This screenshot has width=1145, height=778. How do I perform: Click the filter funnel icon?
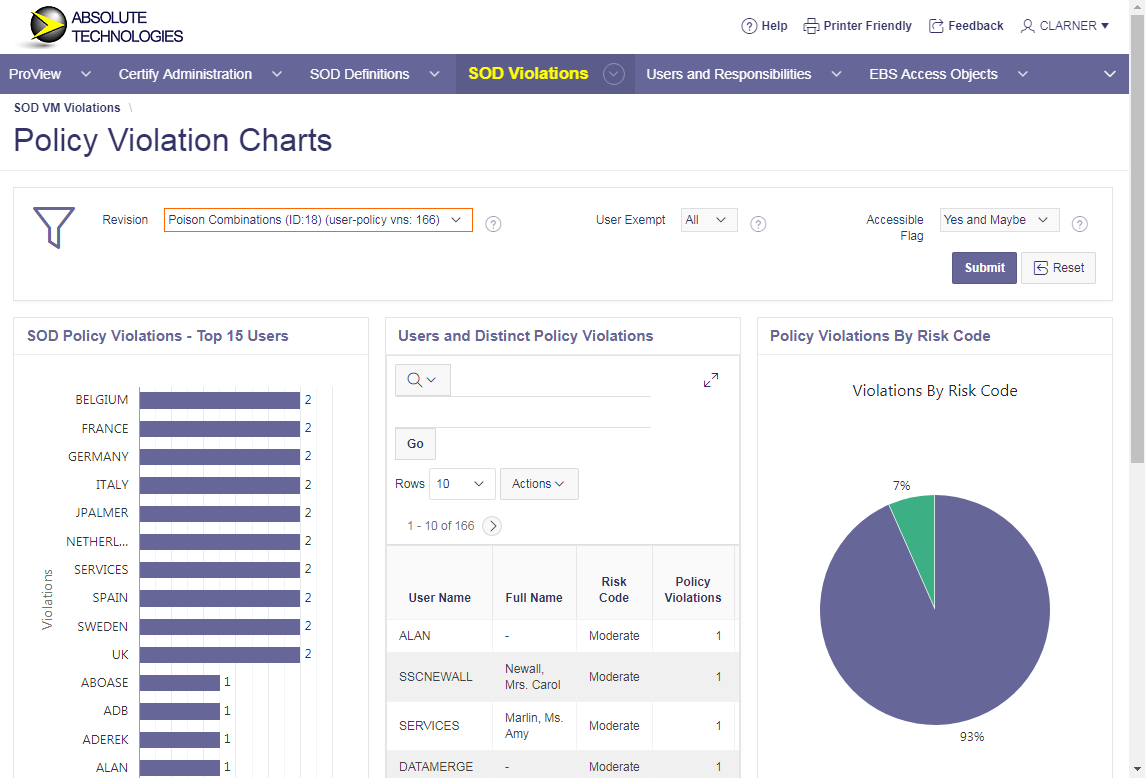53,227
